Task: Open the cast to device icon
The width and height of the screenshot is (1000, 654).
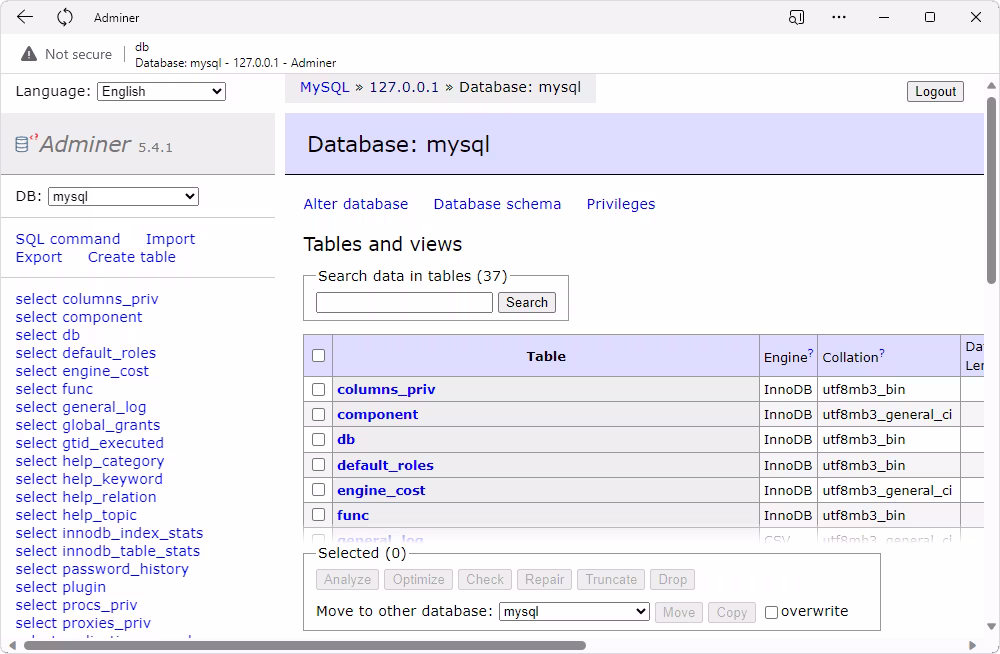Action: 796,17
